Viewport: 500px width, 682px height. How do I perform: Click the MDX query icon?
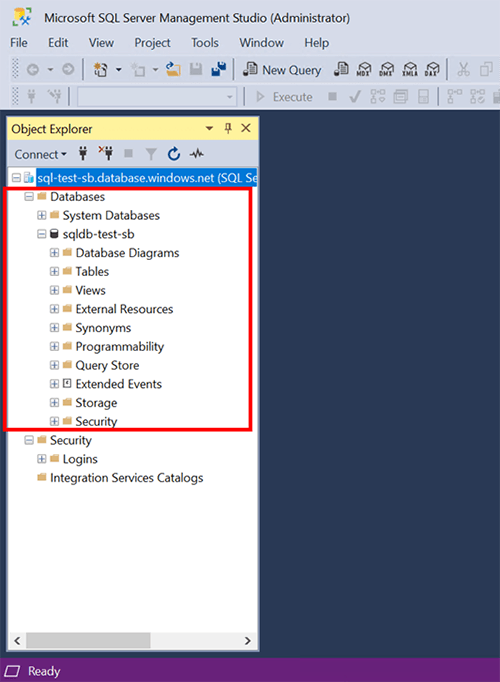point(364,69)
